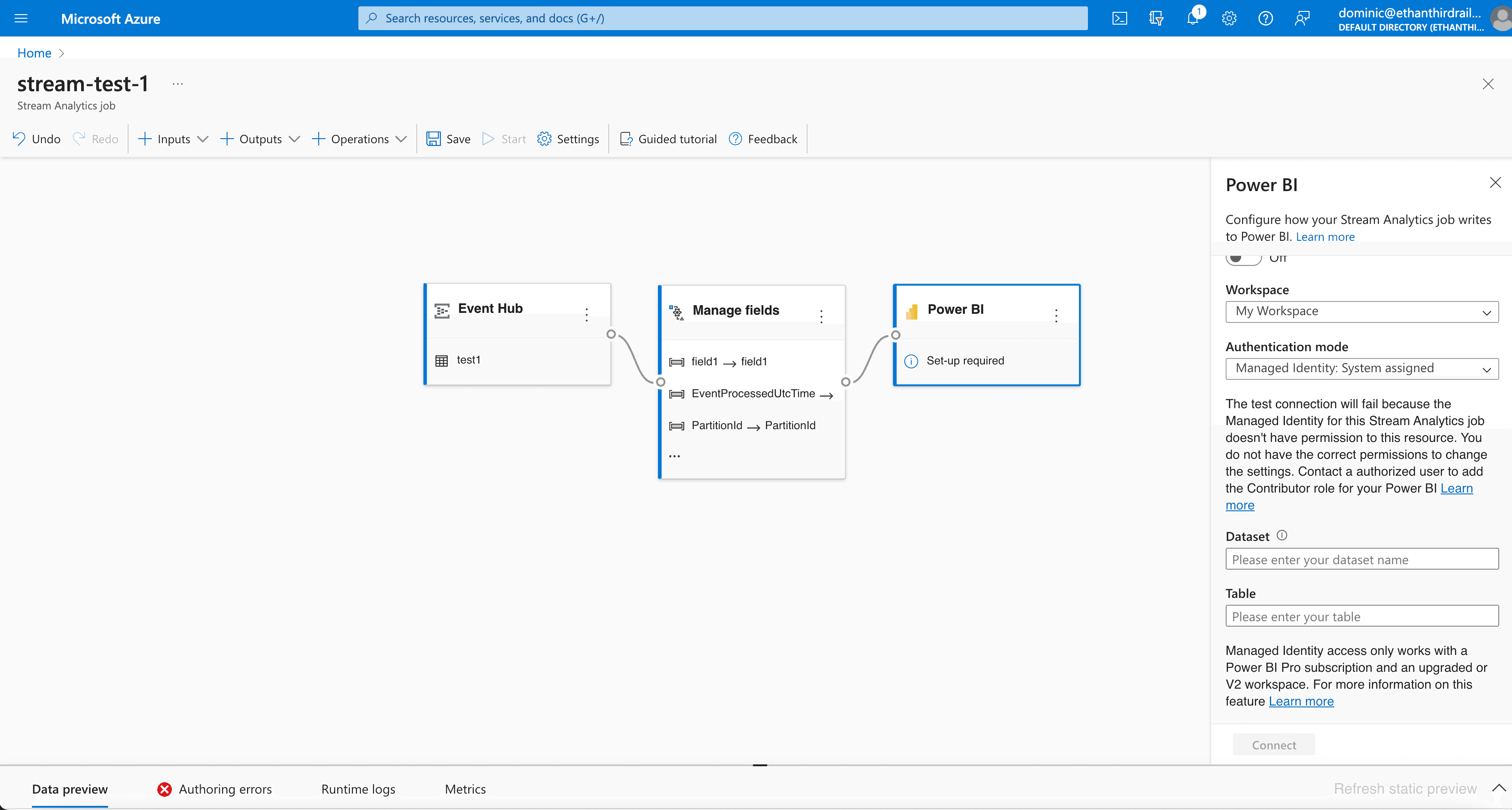
Task: Click the Dataset info icon
Action: (x=1282, y=535)
